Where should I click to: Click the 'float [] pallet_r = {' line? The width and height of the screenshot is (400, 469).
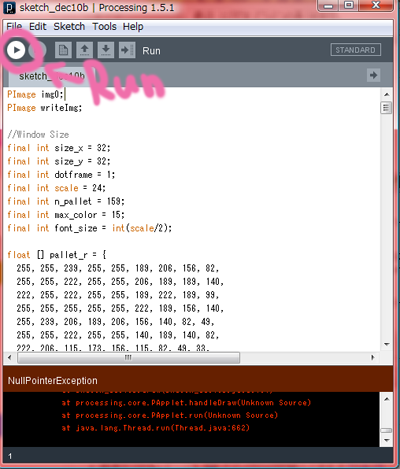click(x=57, y=255)
